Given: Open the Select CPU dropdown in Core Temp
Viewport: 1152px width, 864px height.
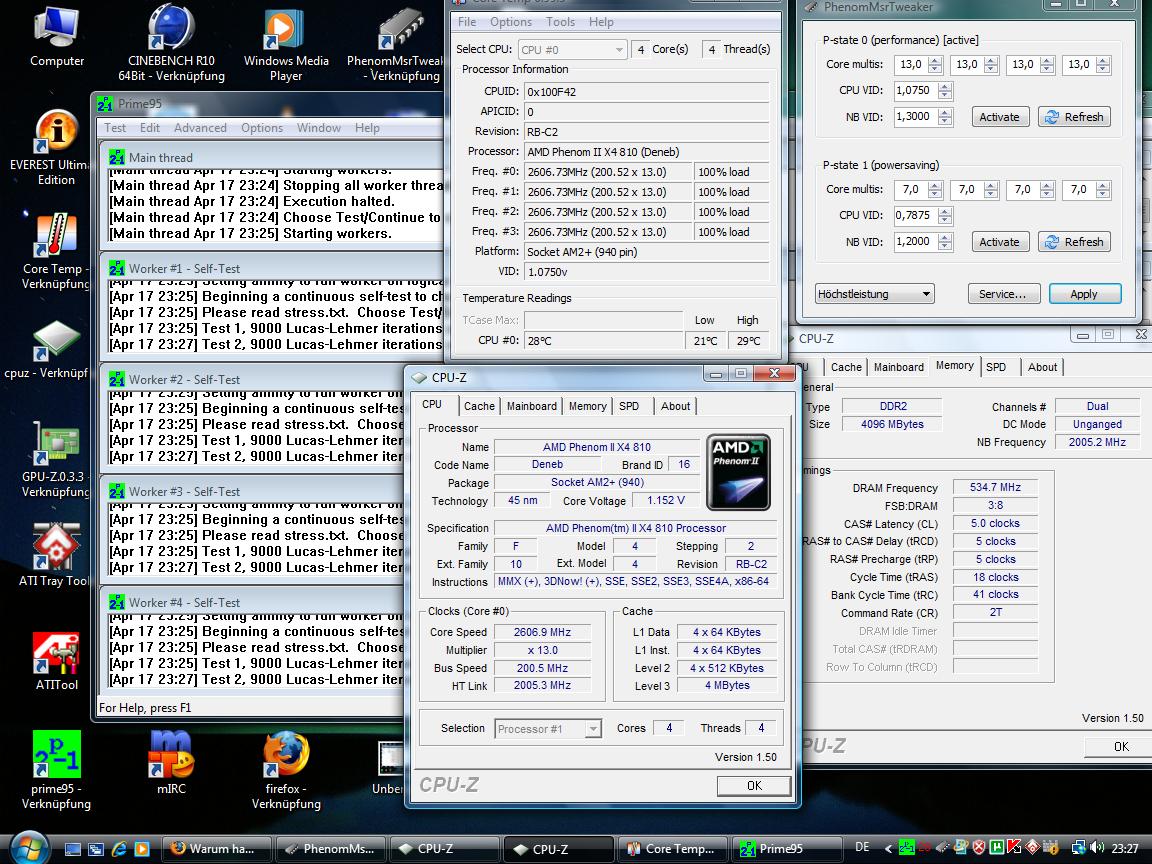Looking at the screenshot, I should click(572, 50).
